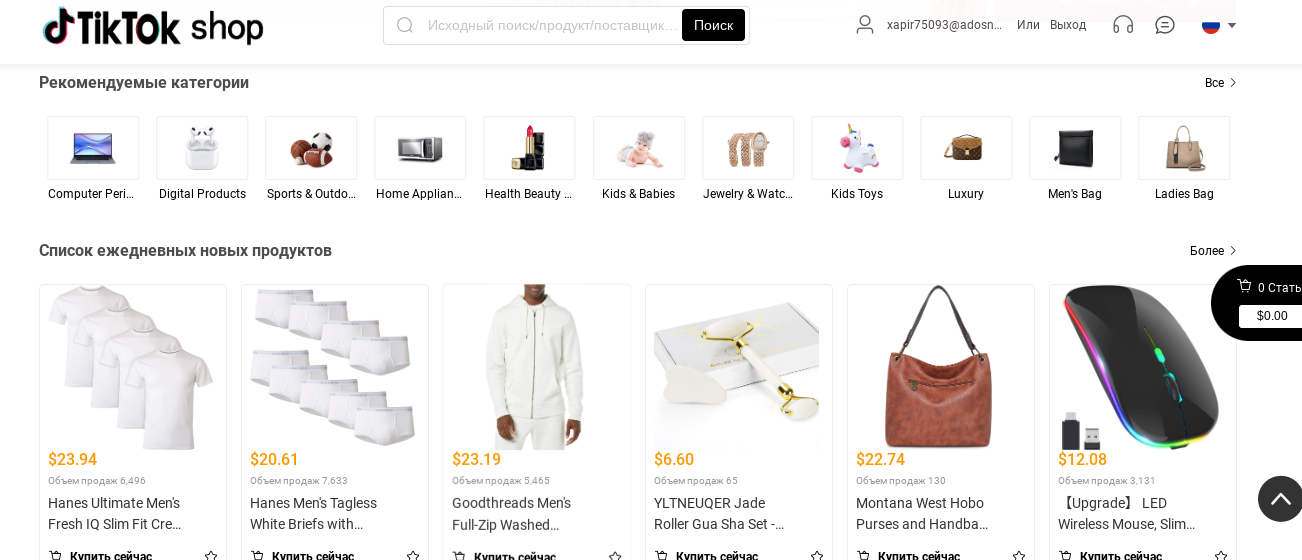Screen dimensions: 1302x560
Task: Expand all recommended categories via Все
Action: point(1220,83)
